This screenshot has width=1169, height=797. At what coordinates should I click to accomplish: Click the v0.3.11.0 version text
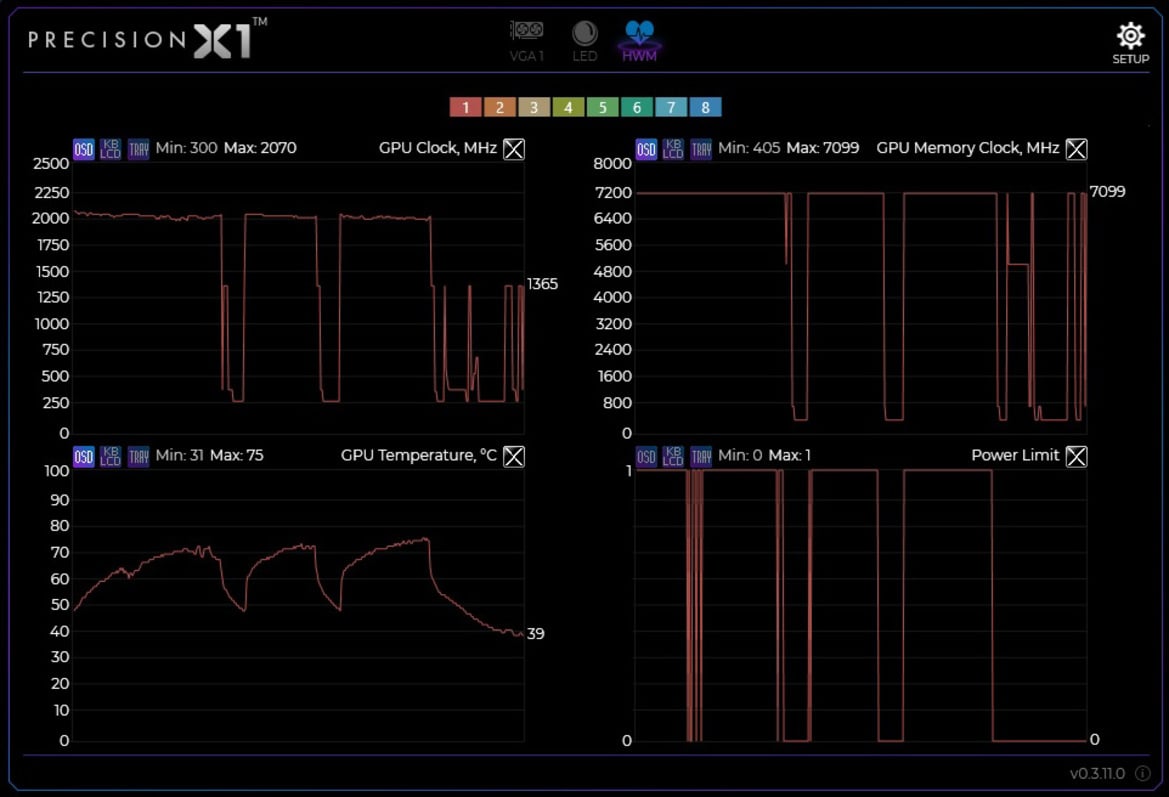click(1097, 773)
